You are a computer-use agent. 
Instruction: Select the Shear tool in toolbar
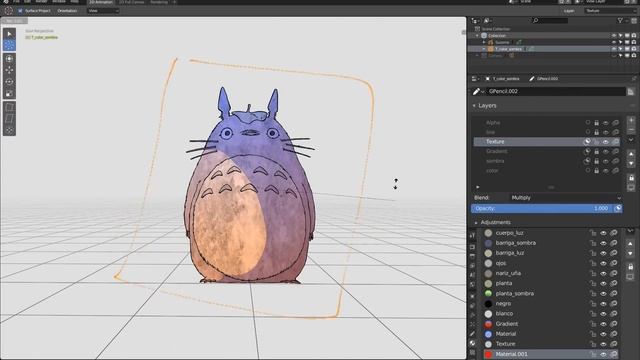[9, 119]
